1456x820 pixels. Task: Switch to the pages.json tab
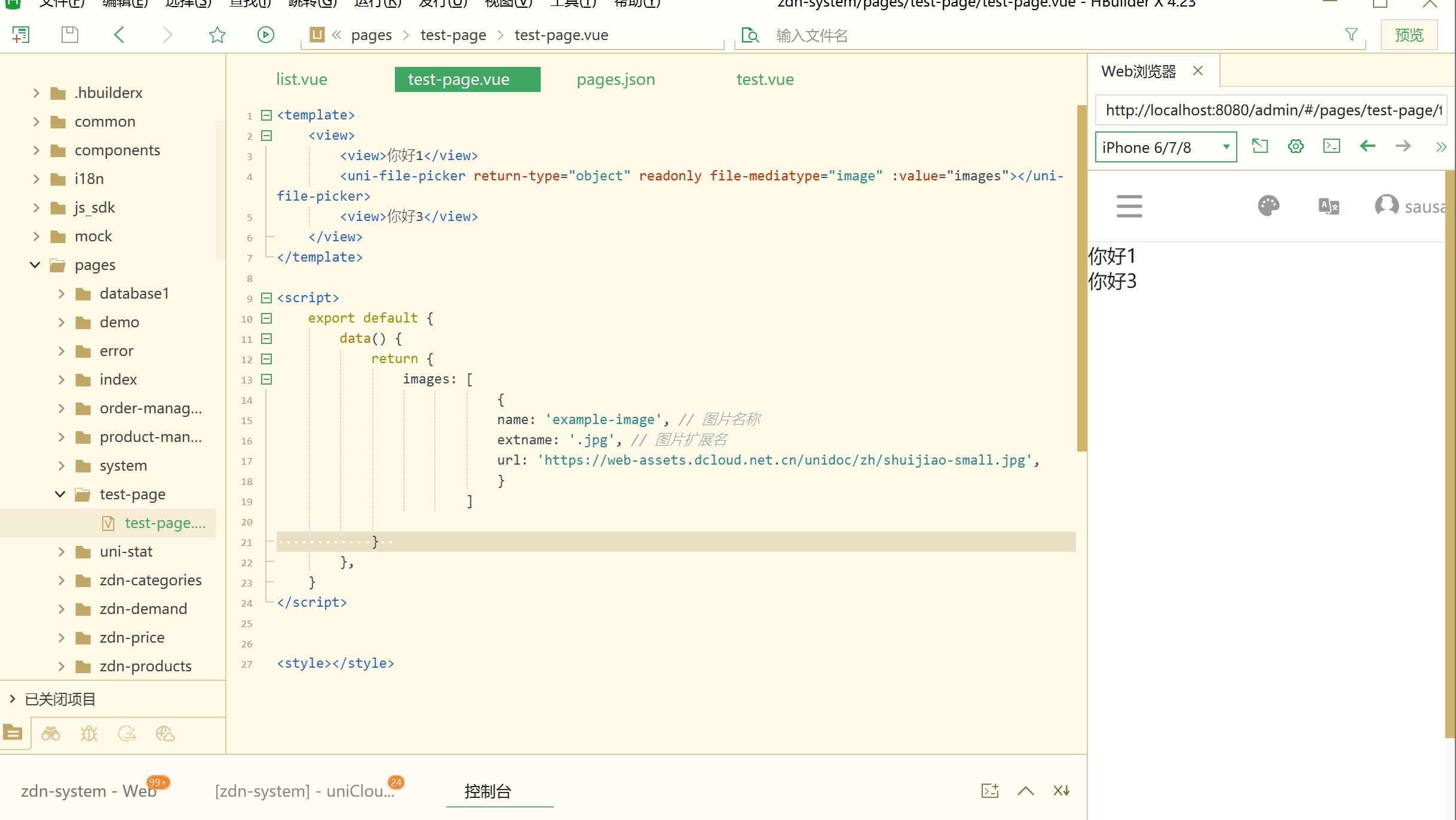pos(615,79)
